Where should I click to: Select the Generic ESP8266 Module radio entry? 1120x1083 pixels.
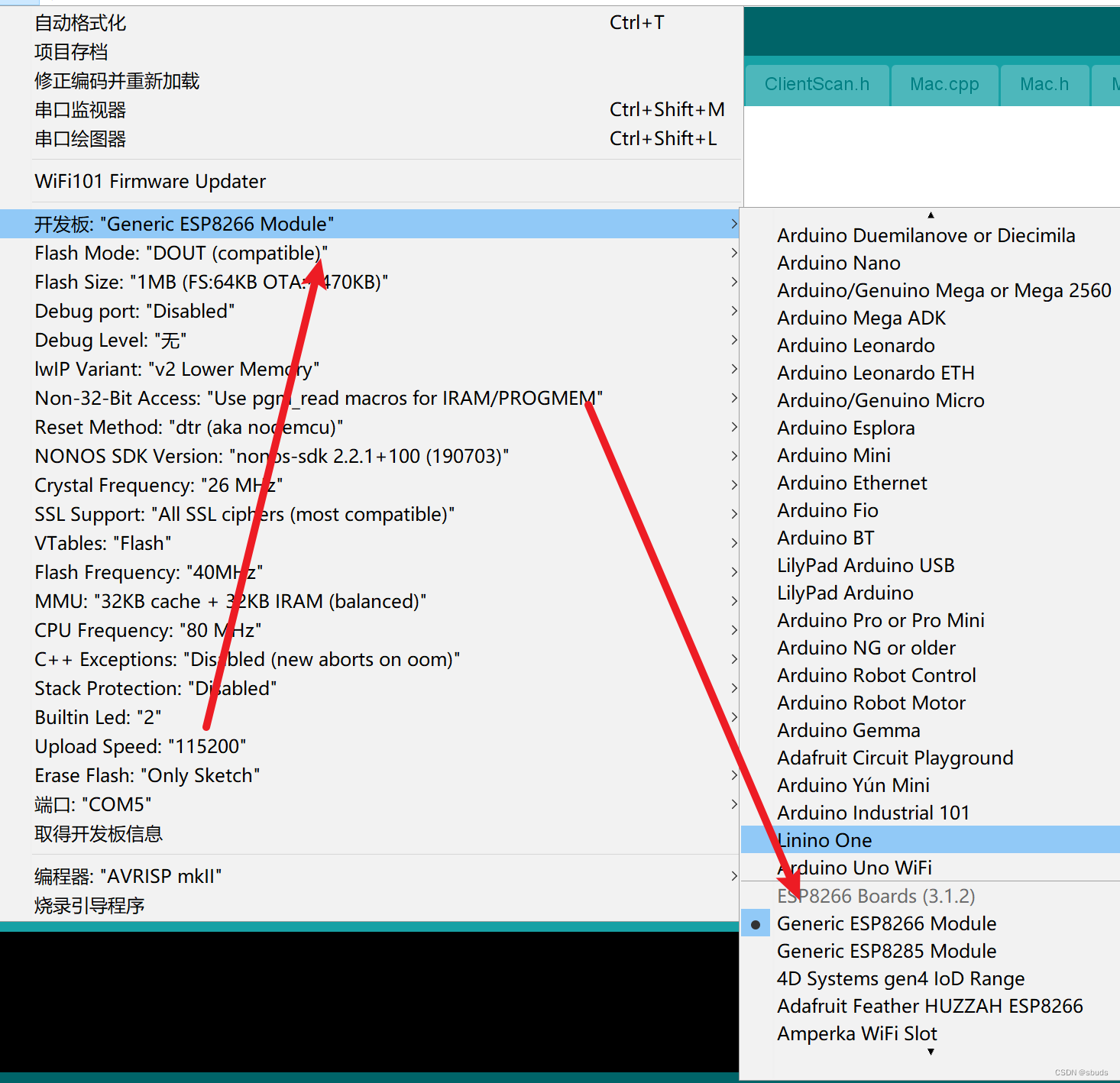click(886, 923)
